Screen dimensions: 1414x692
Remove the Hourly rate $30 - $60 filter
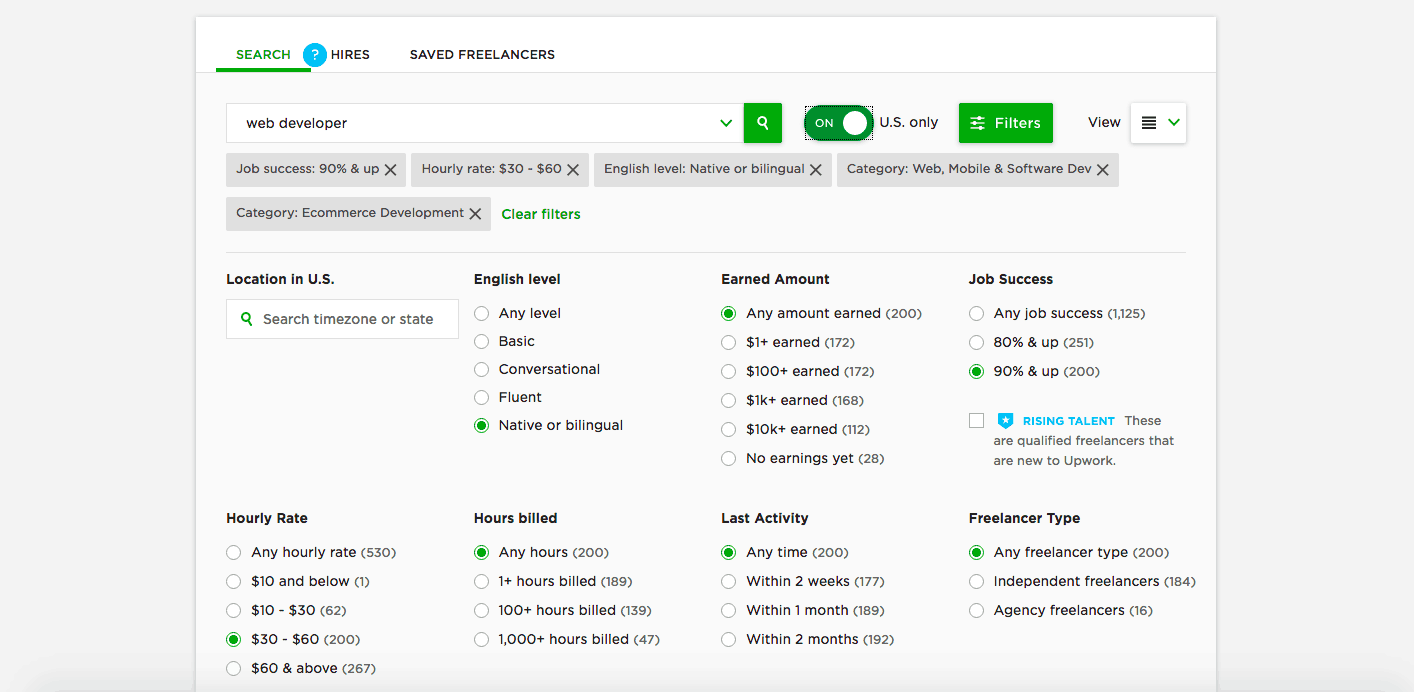pyautogui.click(x=573, y=170)
